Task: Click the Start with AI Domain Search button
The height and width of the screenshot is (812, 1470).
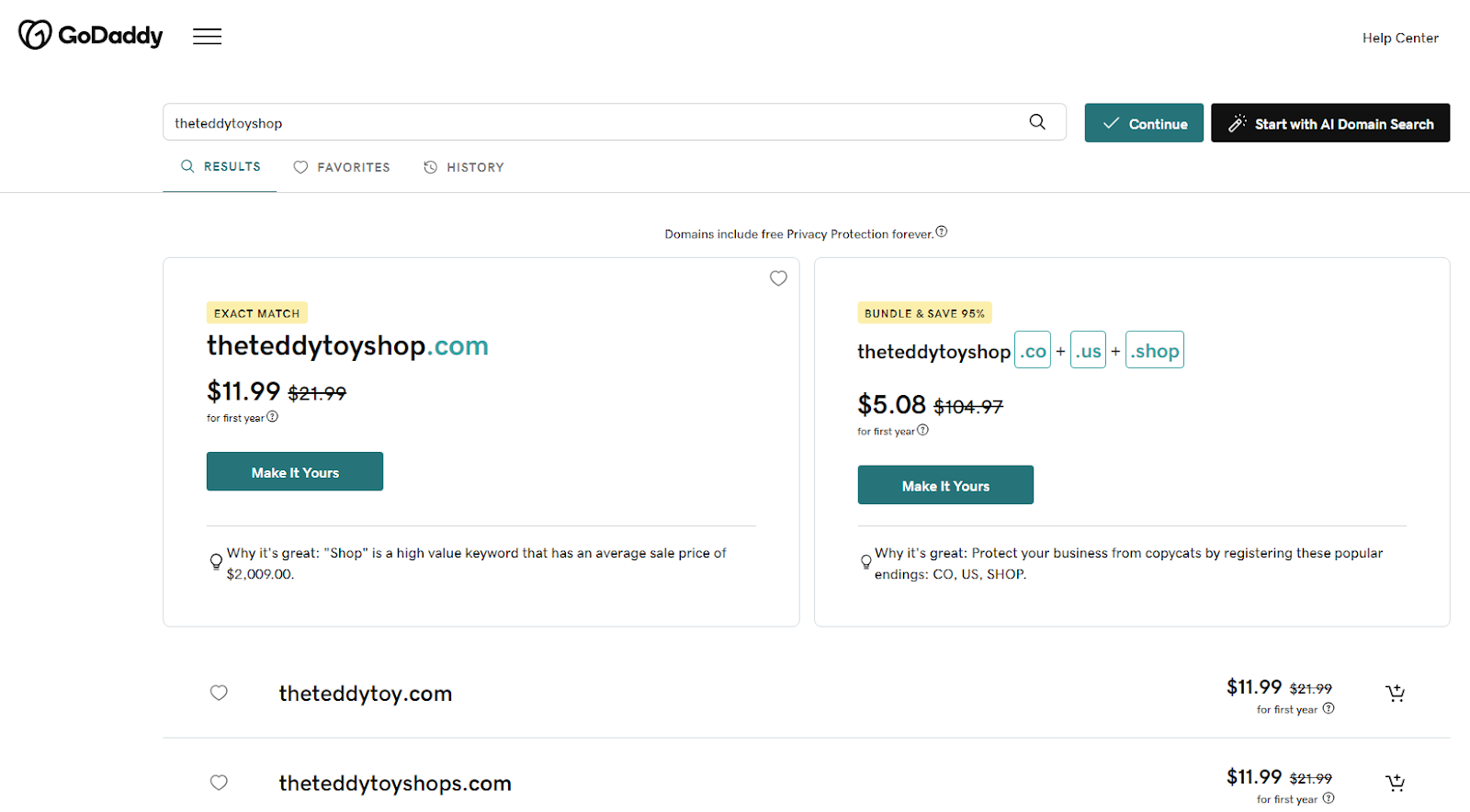Action: pos(1329,122)
